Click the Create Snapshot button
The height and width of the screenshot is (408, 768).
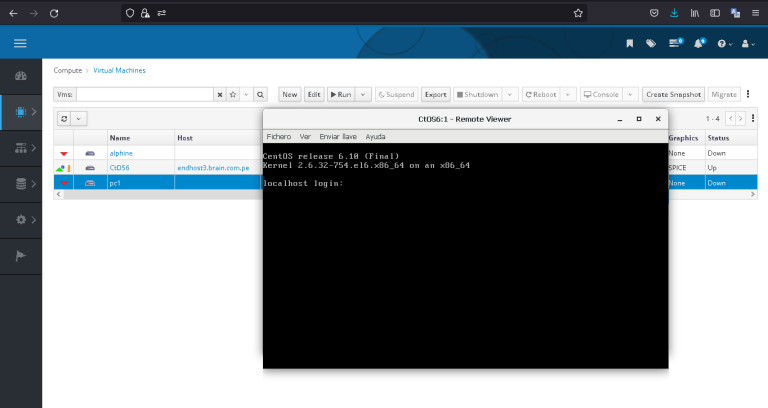pos(672,94)
